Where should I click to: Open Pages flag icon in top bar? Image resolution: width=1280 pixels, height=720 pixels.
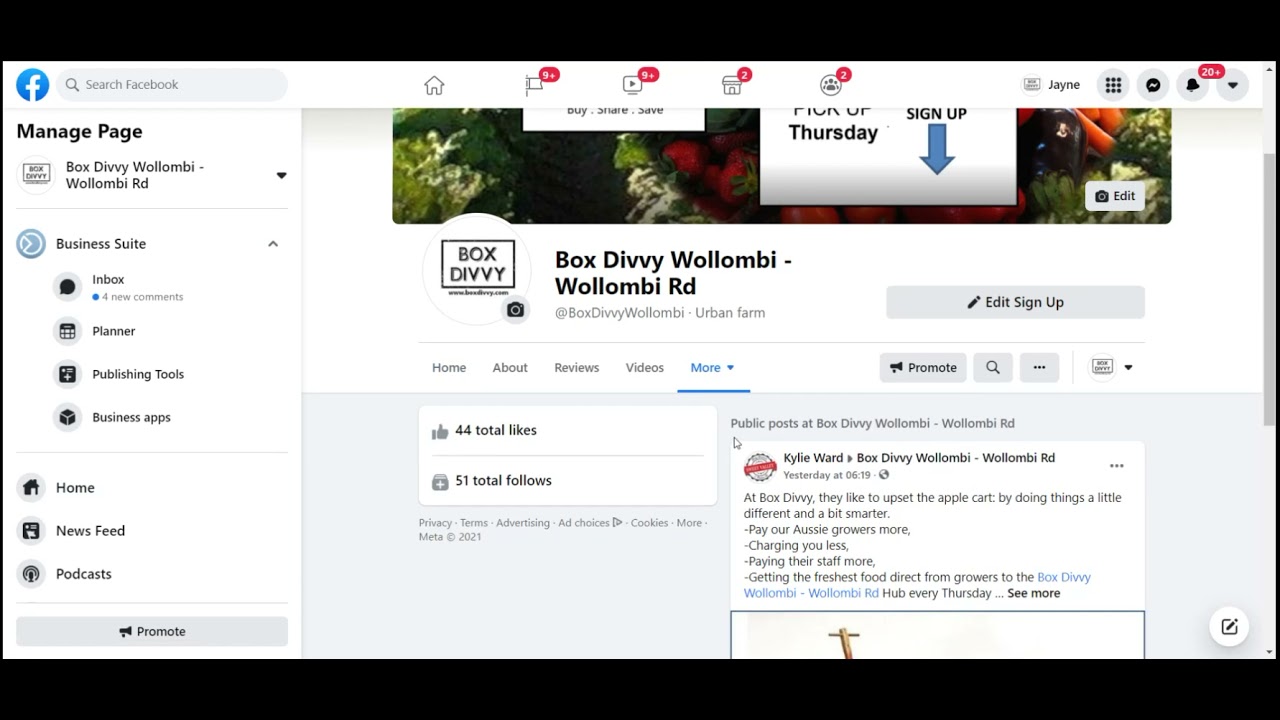tap(534, 85)
